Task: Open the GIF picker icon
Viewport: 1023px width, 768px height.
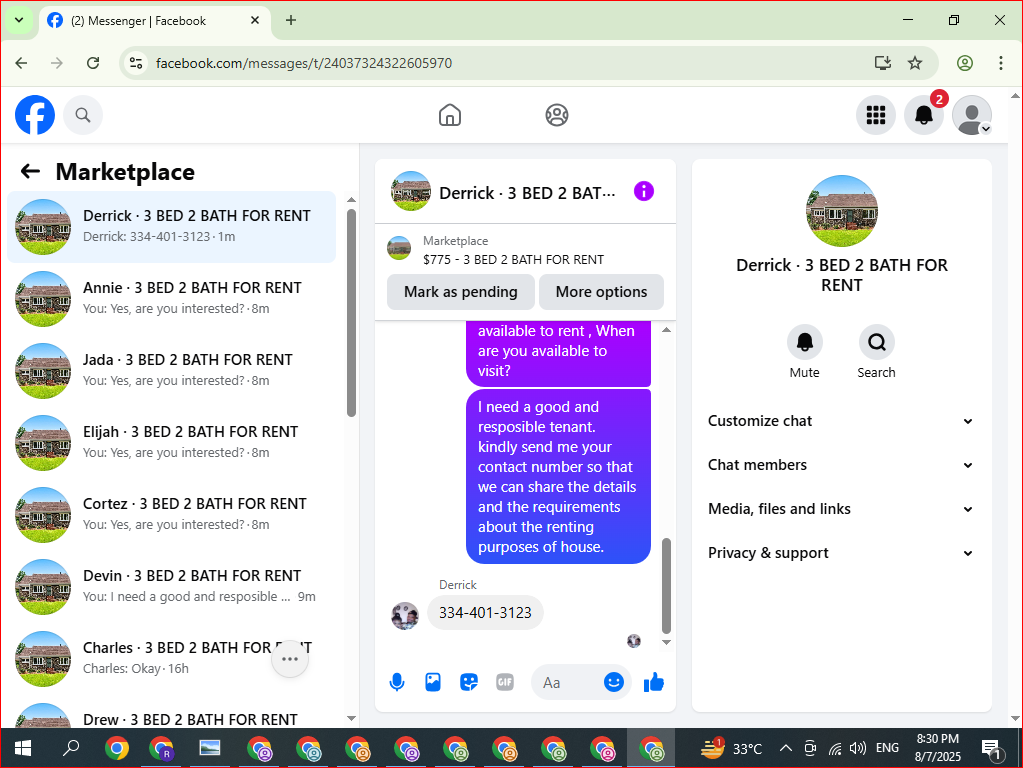Action: pyautogui.click(x=504, y=683)
